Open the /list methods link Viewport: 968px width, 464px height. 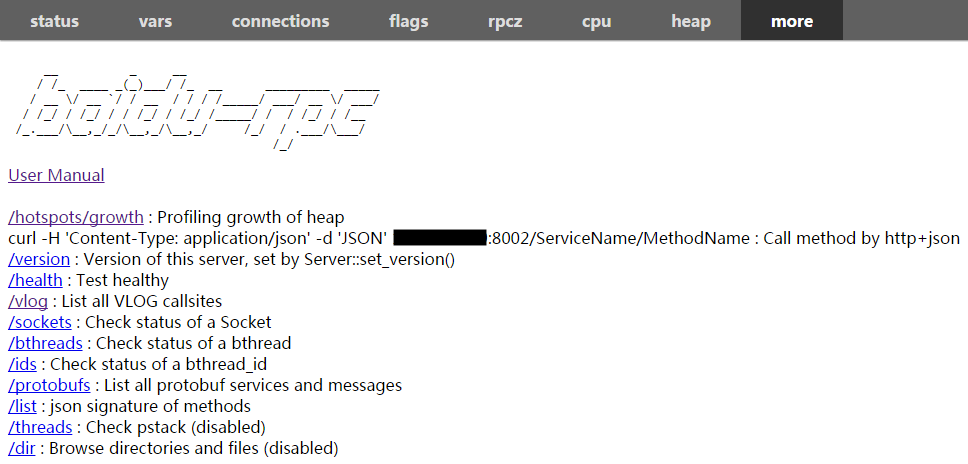coord(22,407)
